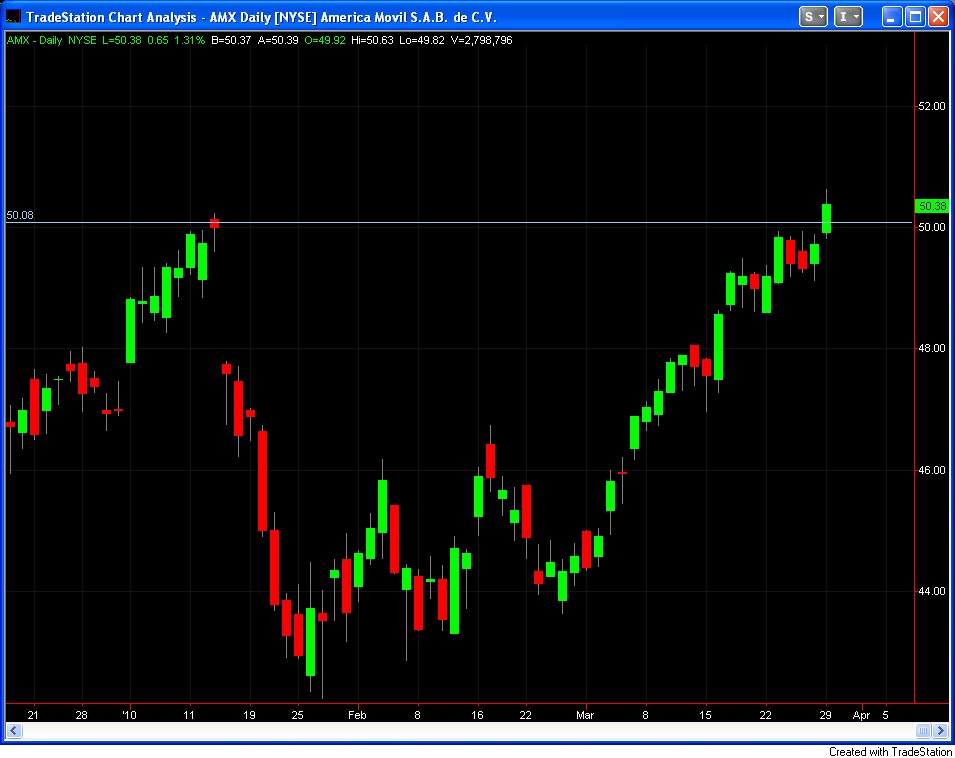Click the 52.00 price axis label
The image size is (955, 758).
tap(932, 106)
